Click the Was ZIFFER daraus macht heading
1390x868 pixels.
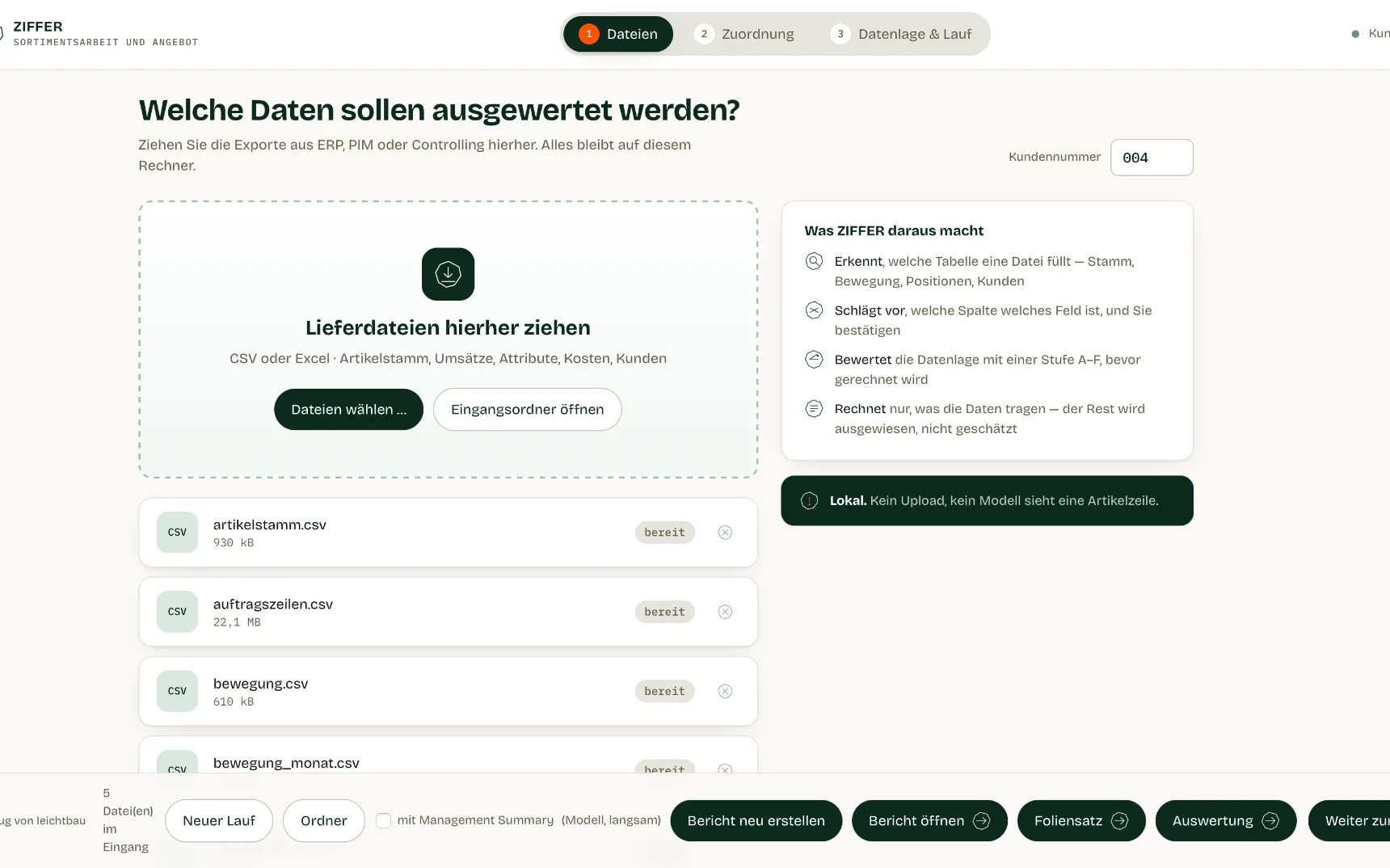[894, 230]
